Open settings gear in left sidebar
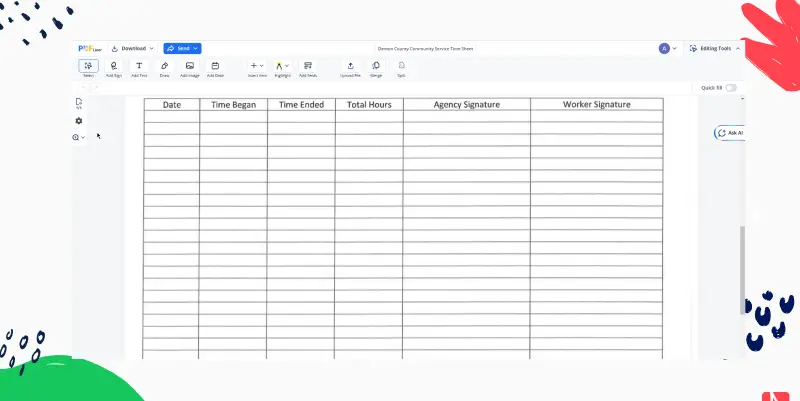Image resolution: width=800 pixels, height=401 pixels. pos(79,121)
